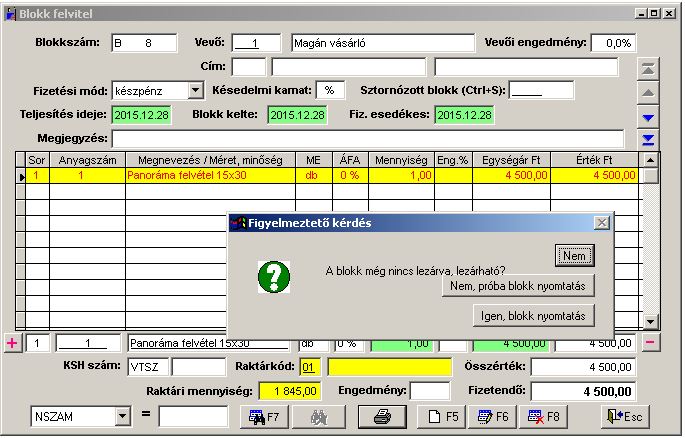Click the ÁFA column header
685x438 pixels.
[x=350, y=160]
